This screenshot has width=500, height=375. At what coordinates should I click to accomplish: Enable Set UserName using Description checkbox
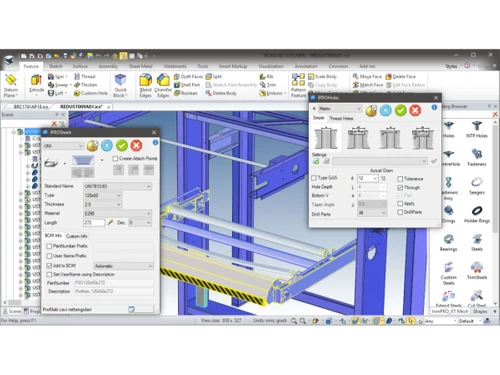tap(49, 274)
